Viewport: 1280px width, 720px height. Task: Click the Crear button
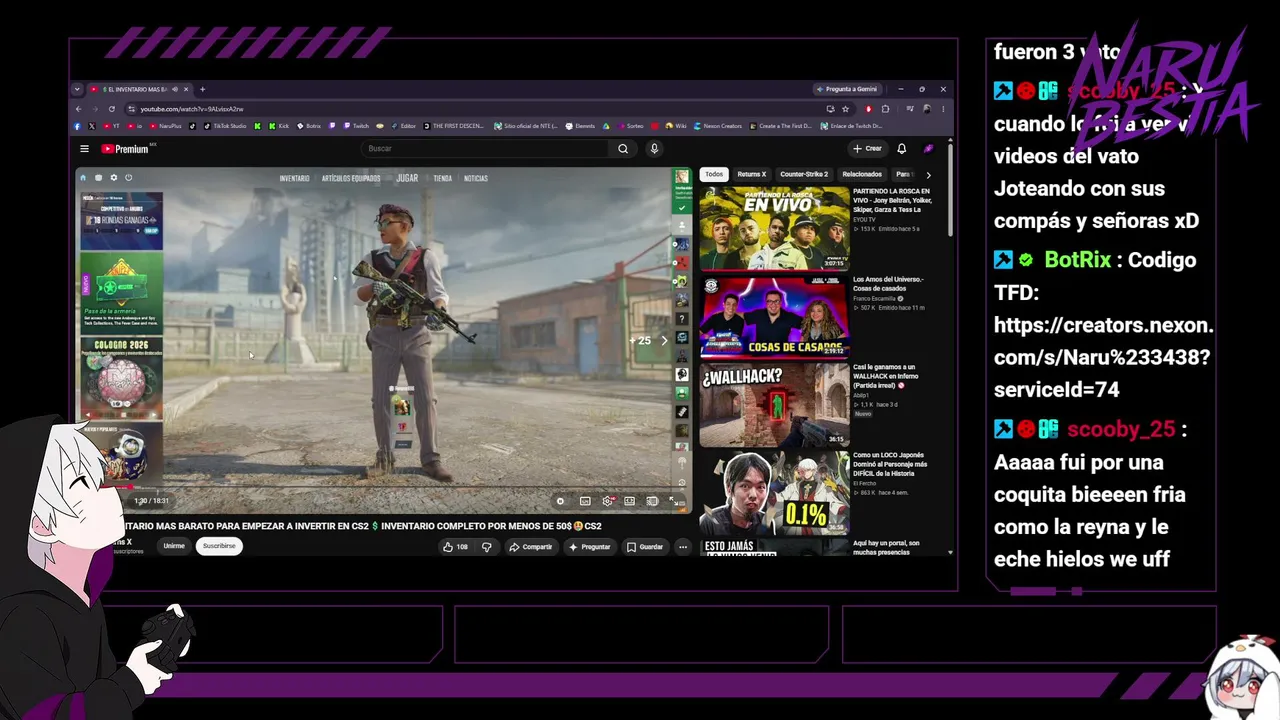tap(866, 149)
